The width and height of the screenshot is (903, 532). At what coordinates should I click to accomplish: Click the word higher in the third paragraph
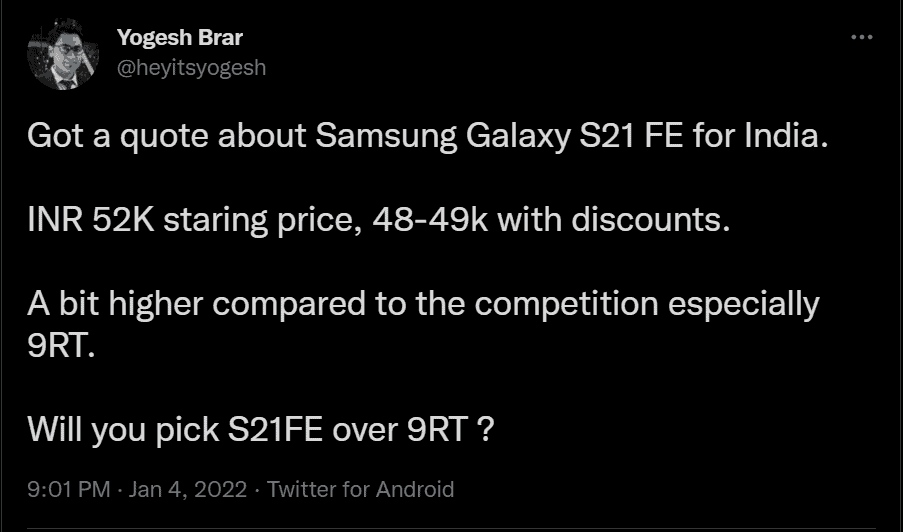pos(156,305)
